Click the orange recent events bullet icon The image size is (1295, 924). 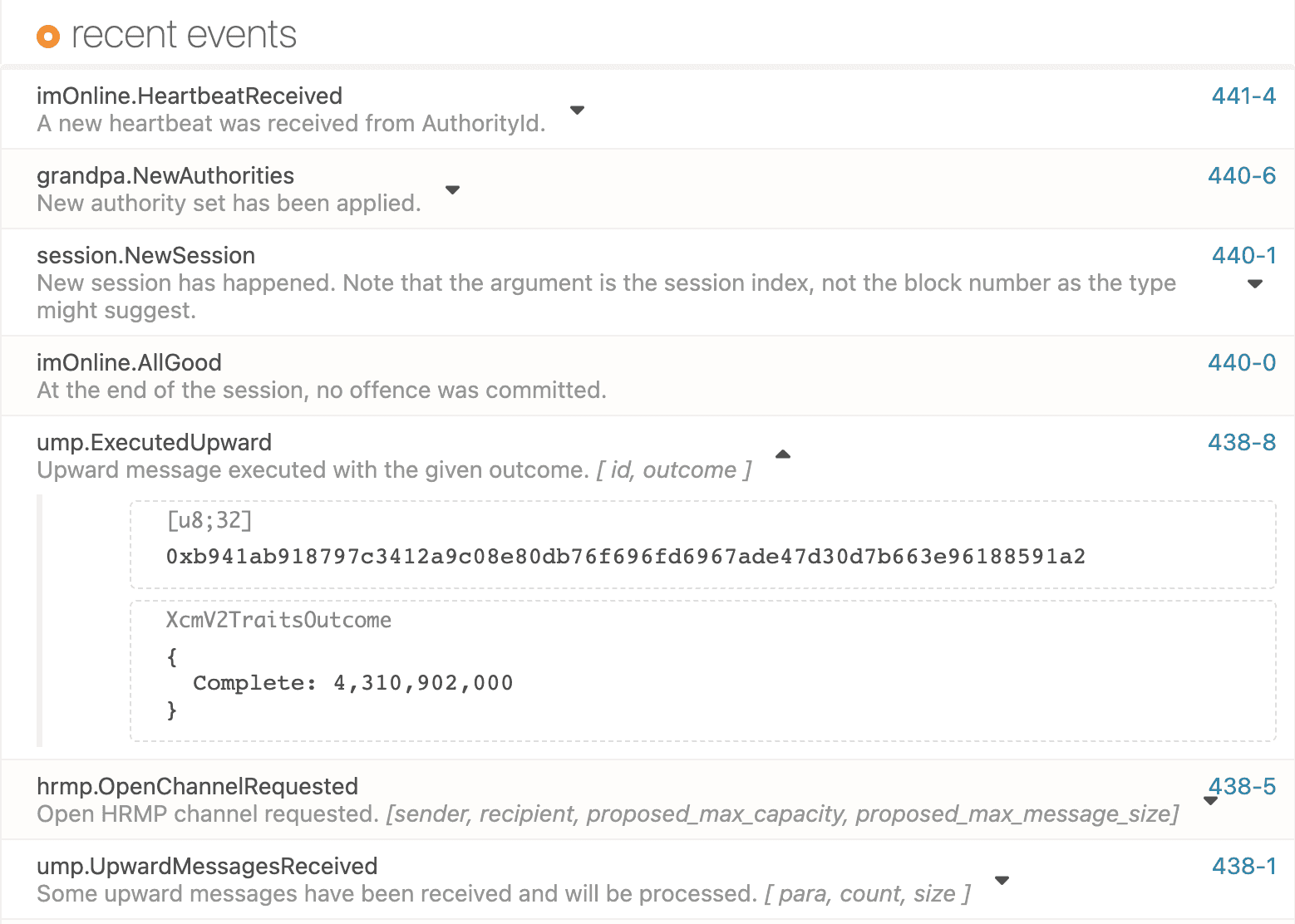pyautogui.click(x=48, y=36)
